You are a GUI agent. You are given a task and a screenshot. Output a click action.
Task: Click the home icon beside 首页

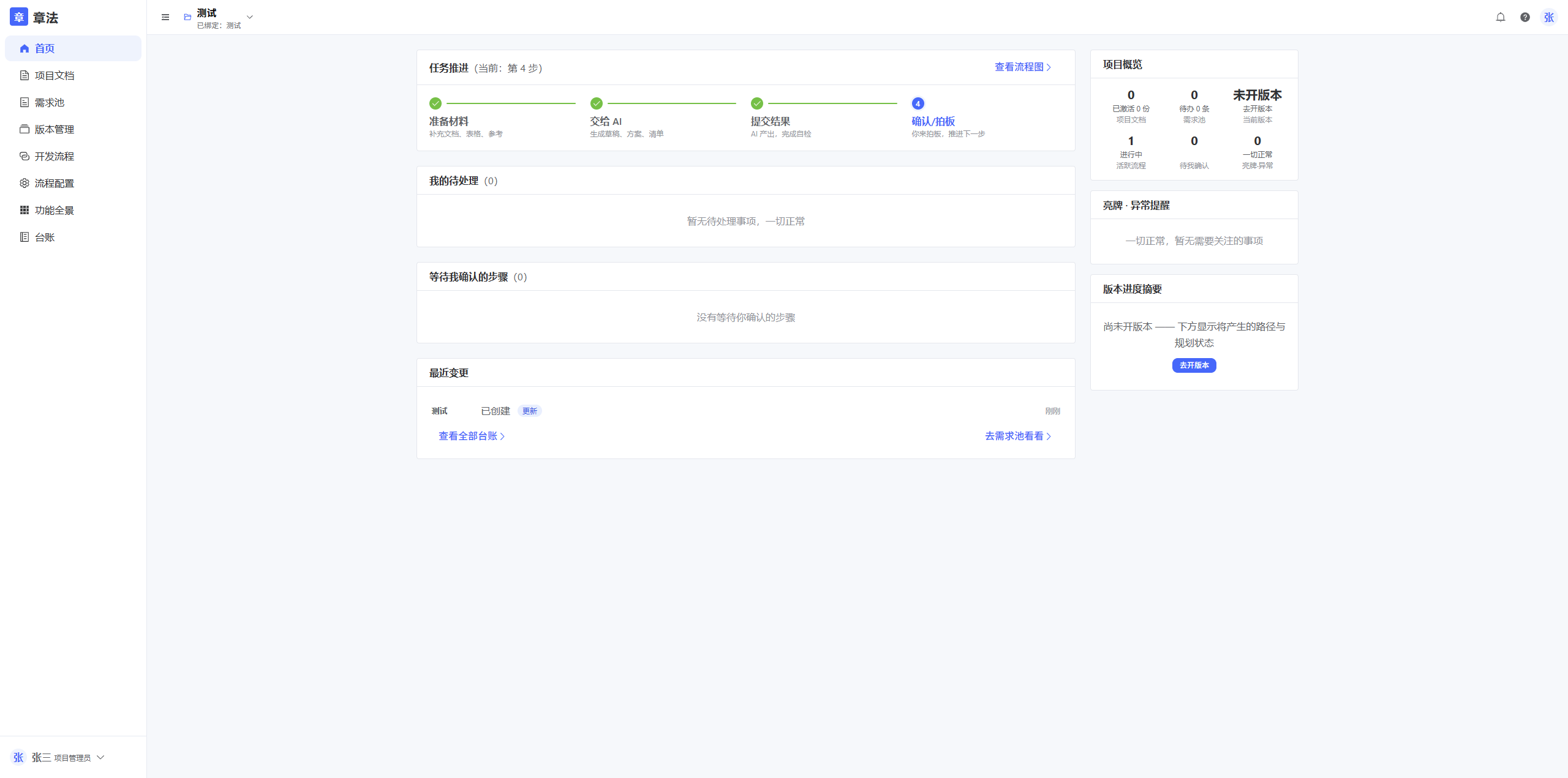[24, 48]
